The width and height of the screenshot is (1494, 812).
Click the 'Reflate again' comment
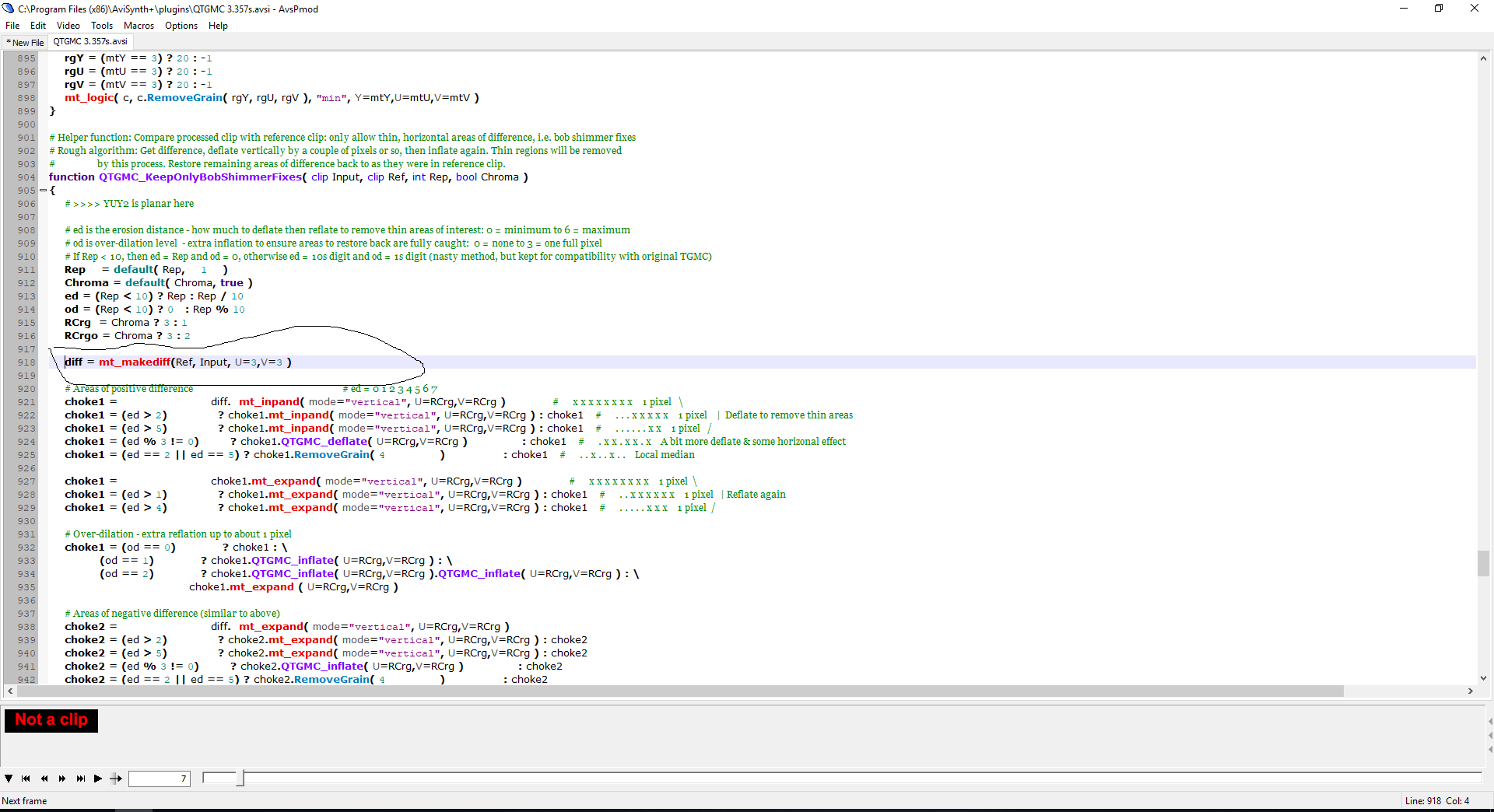click(756, 495)
